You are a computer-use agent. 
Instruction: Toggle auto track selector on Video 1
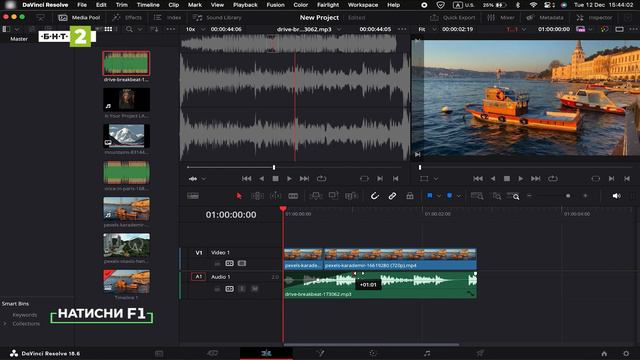click(x=229, y=263)
